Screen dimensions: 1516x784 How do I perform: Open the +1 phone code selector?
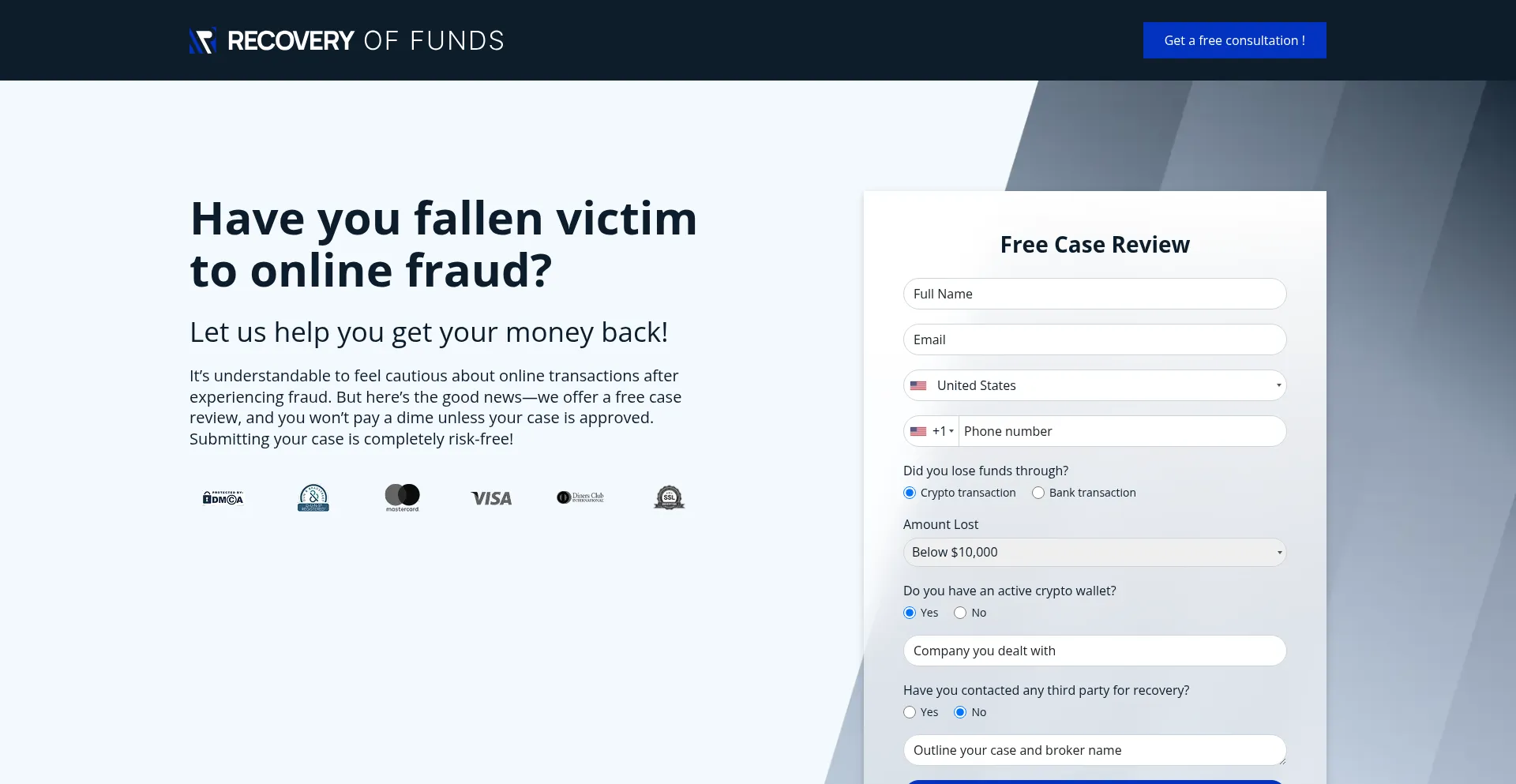[932, 432]
